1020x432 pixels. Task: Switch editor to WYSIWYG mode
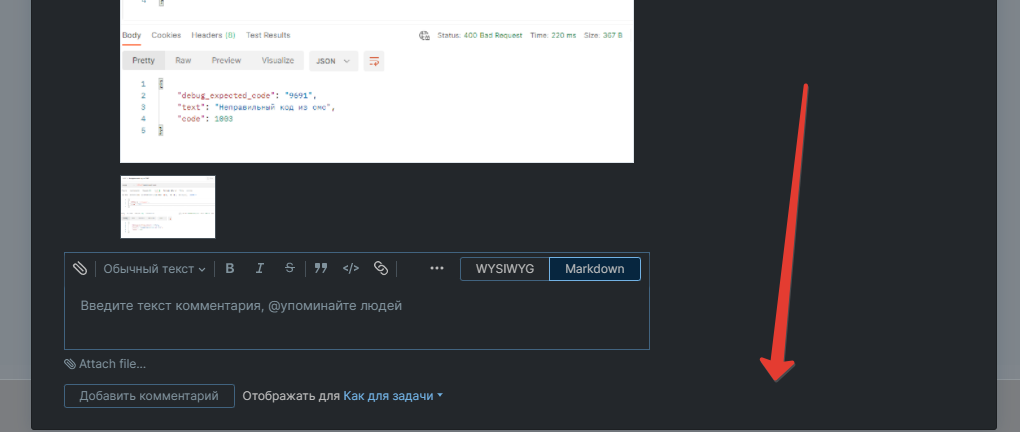505,269
